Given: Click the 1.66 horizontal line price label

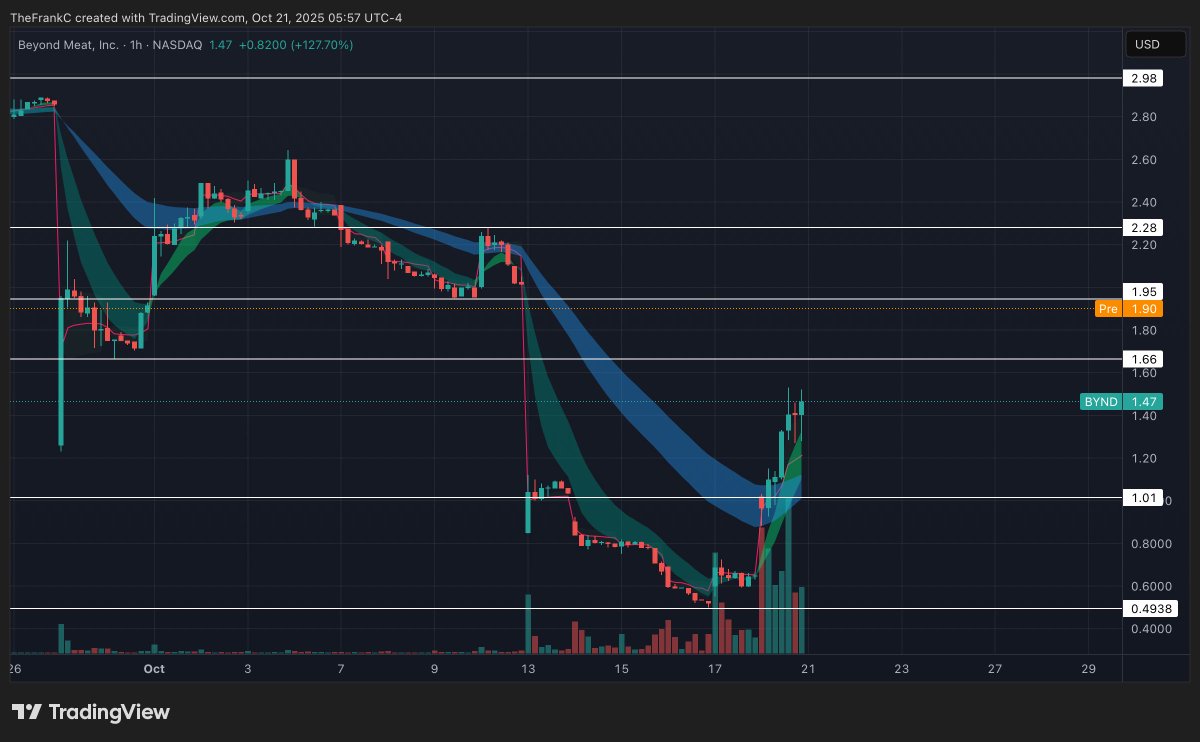Looking at the screenshot, I should point(1144,359).
